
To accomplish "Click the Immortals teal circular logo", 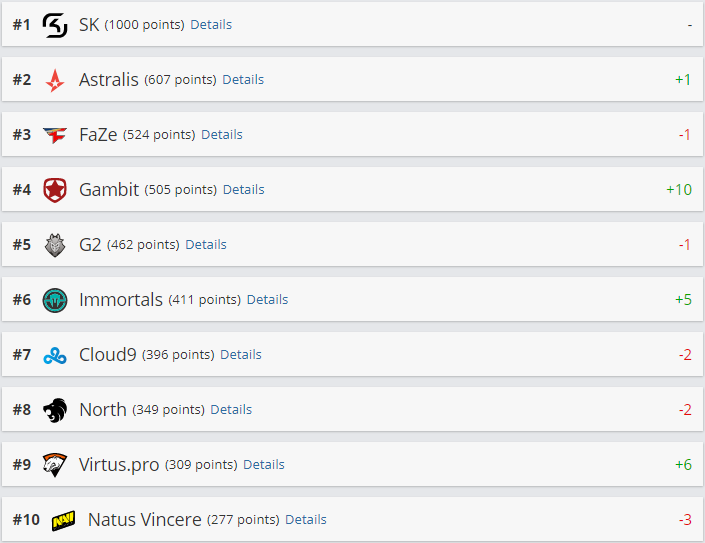I will click(55, 300).
